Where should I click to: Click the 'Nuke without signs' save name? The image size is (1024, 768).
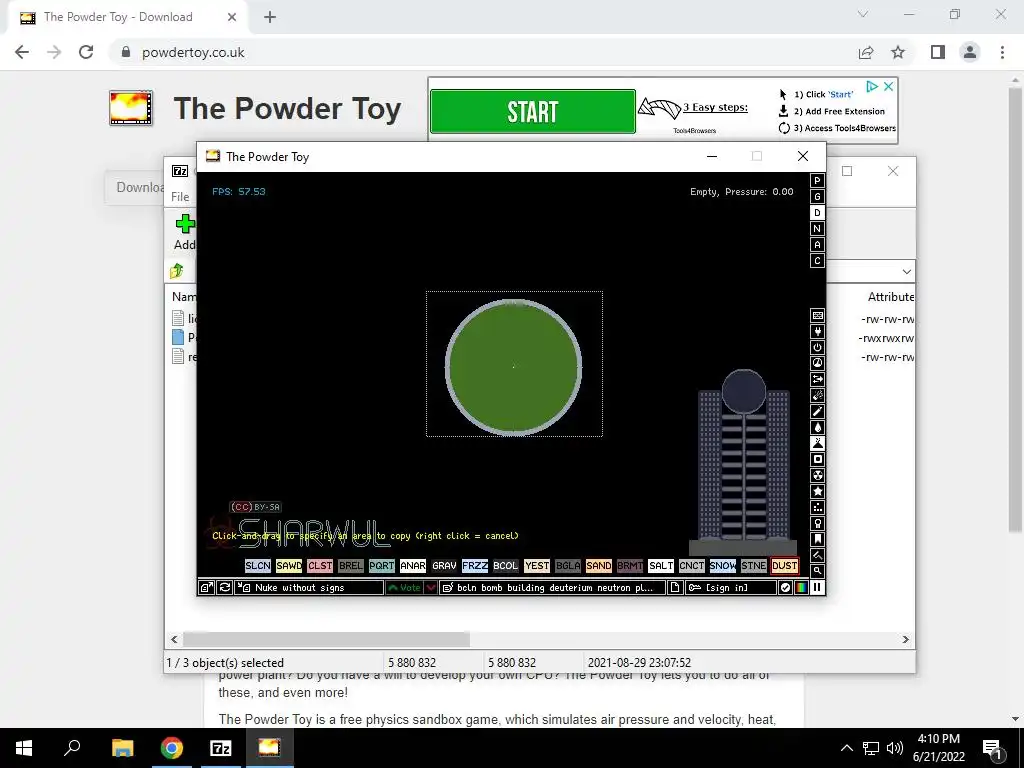click(x=310, y=588)
